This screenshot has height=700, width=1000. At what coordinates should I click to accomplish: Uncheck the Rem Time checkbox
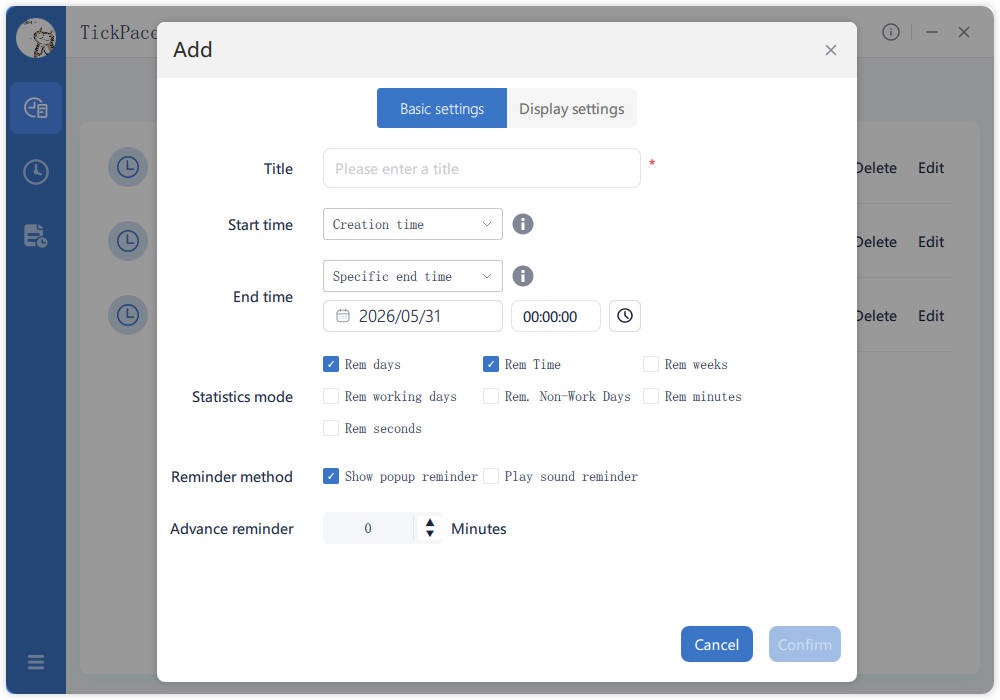pos(490,364)
